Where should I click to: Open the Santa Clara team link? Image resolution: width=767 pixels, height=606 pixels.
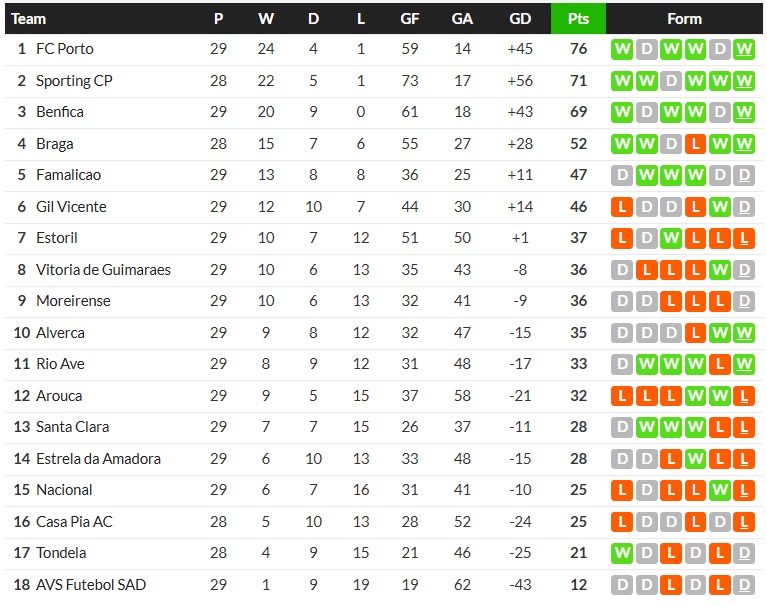point(73,427)
